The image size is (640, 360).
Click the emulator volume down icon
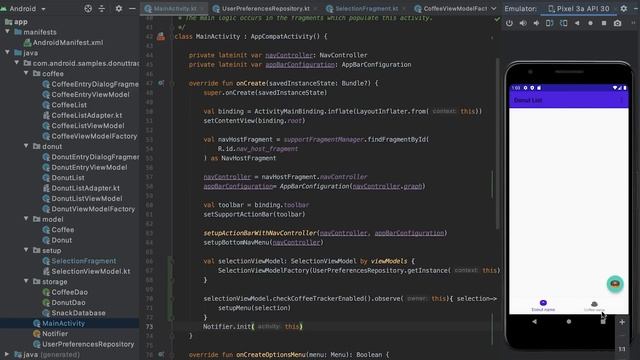click(536, 23)
